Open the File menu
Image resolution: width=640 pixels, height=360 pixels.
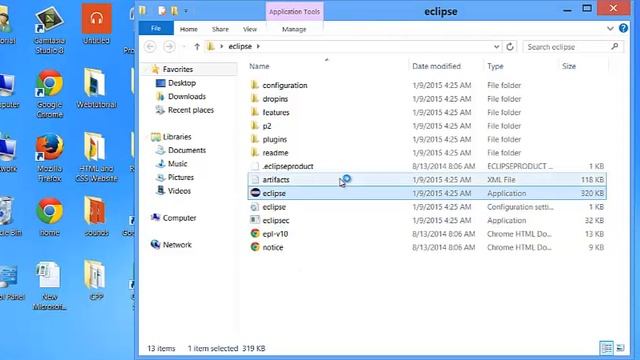pos(156,28)
